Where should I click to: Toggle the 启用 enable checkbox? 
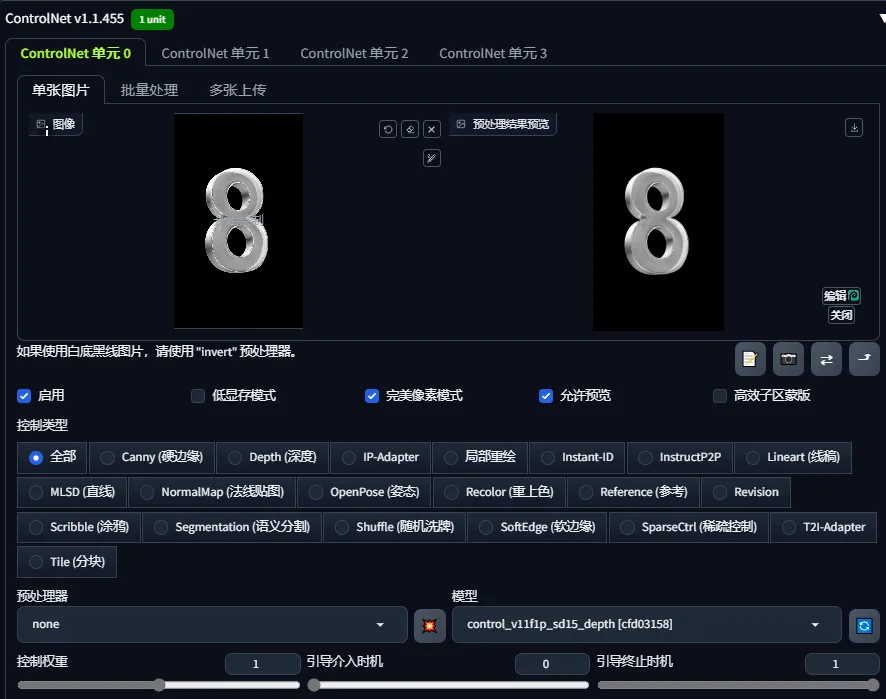click(x=24, y=396)
